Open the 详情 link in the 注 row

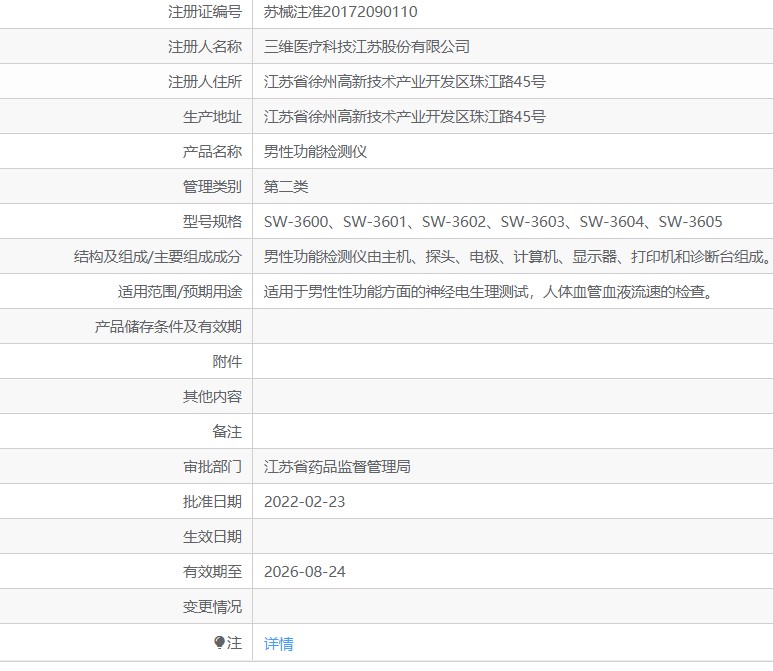point(279,643)
